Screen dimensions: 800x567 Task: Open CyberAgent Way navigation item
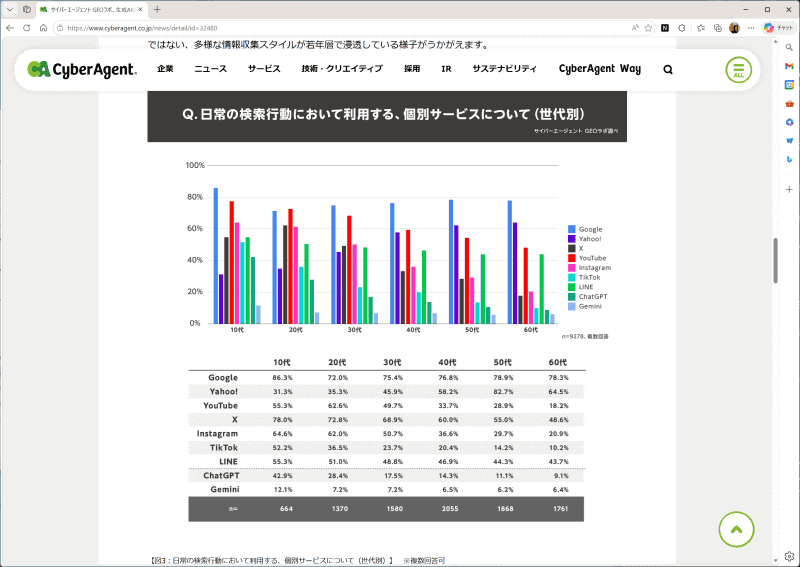click(599, 68)
